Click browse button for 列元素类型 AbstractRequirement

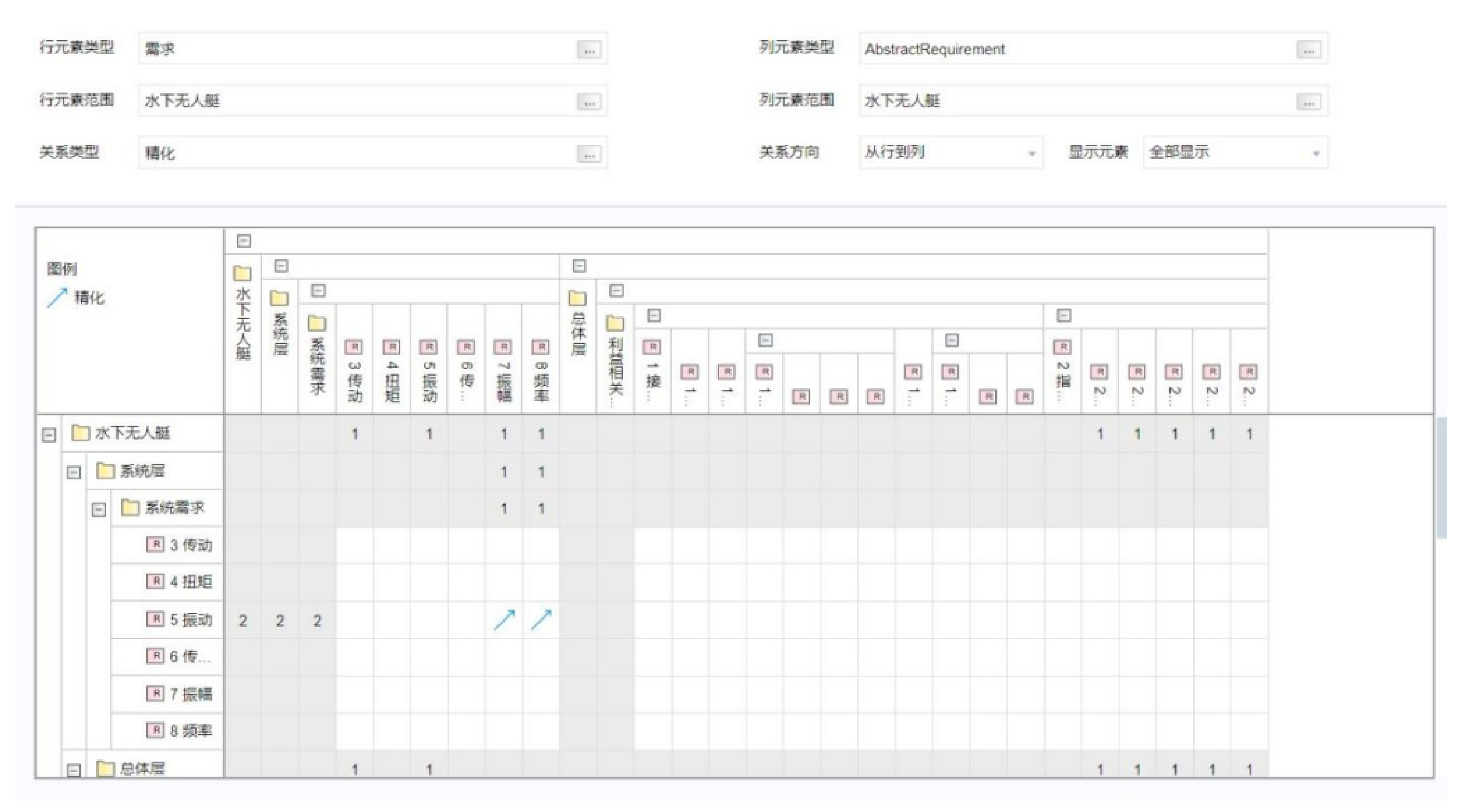pyautogui.click(x=1309, y=50)
